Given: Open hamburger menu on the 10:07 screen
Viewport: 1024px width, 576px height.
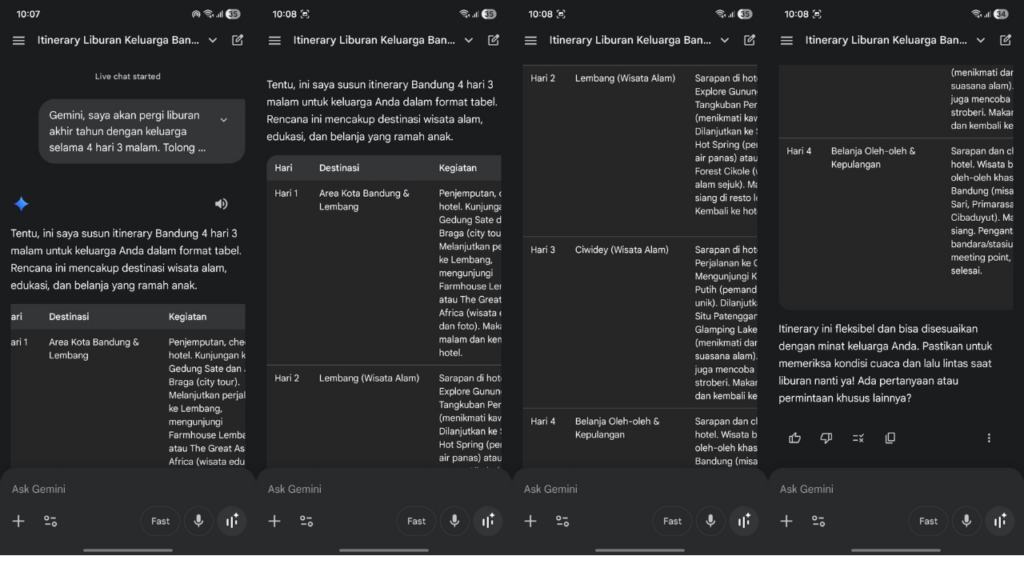Looking at the screenshot, I should point(19,41).
